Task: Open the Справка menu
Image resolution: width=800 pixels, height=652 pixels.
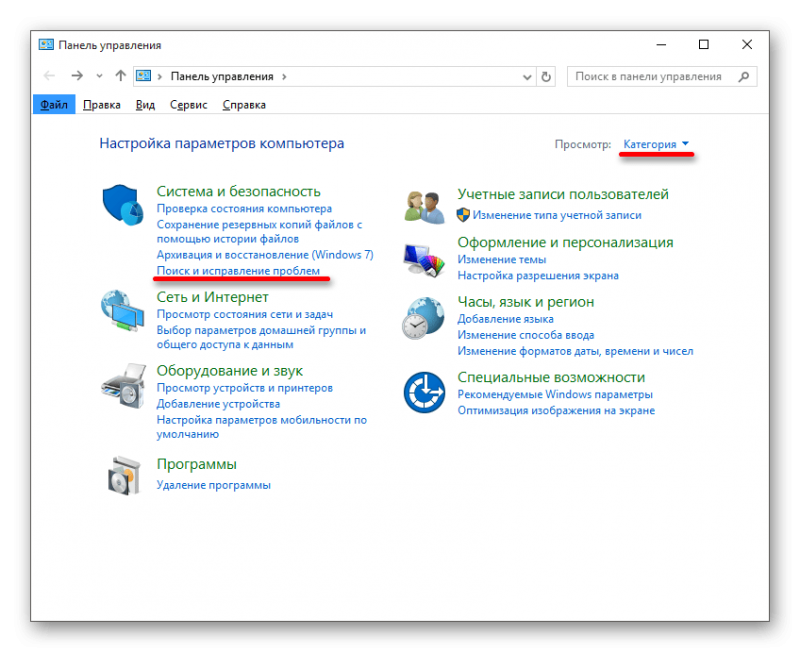Action: (244, 105)
